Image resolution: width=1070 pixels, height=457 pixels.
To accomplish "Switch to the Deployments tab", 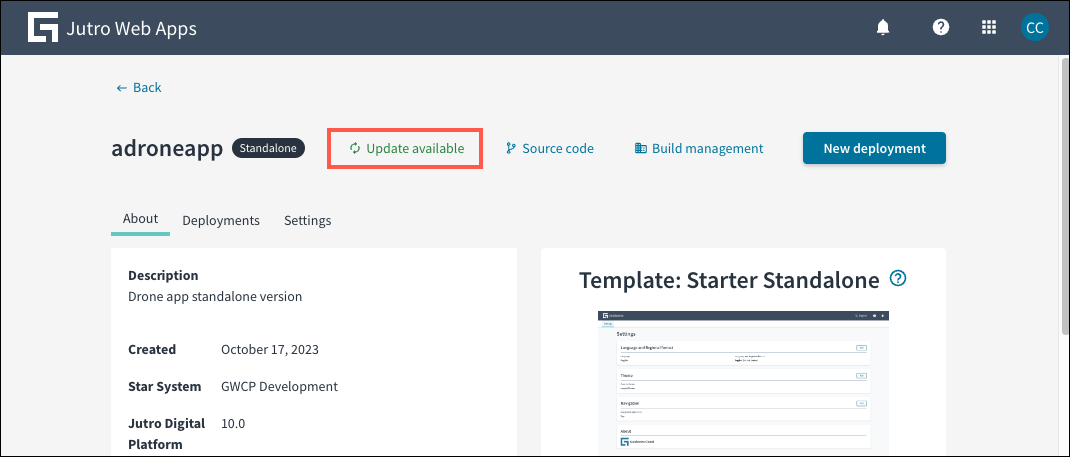I will pyautogui.click(x=221, y=220).
